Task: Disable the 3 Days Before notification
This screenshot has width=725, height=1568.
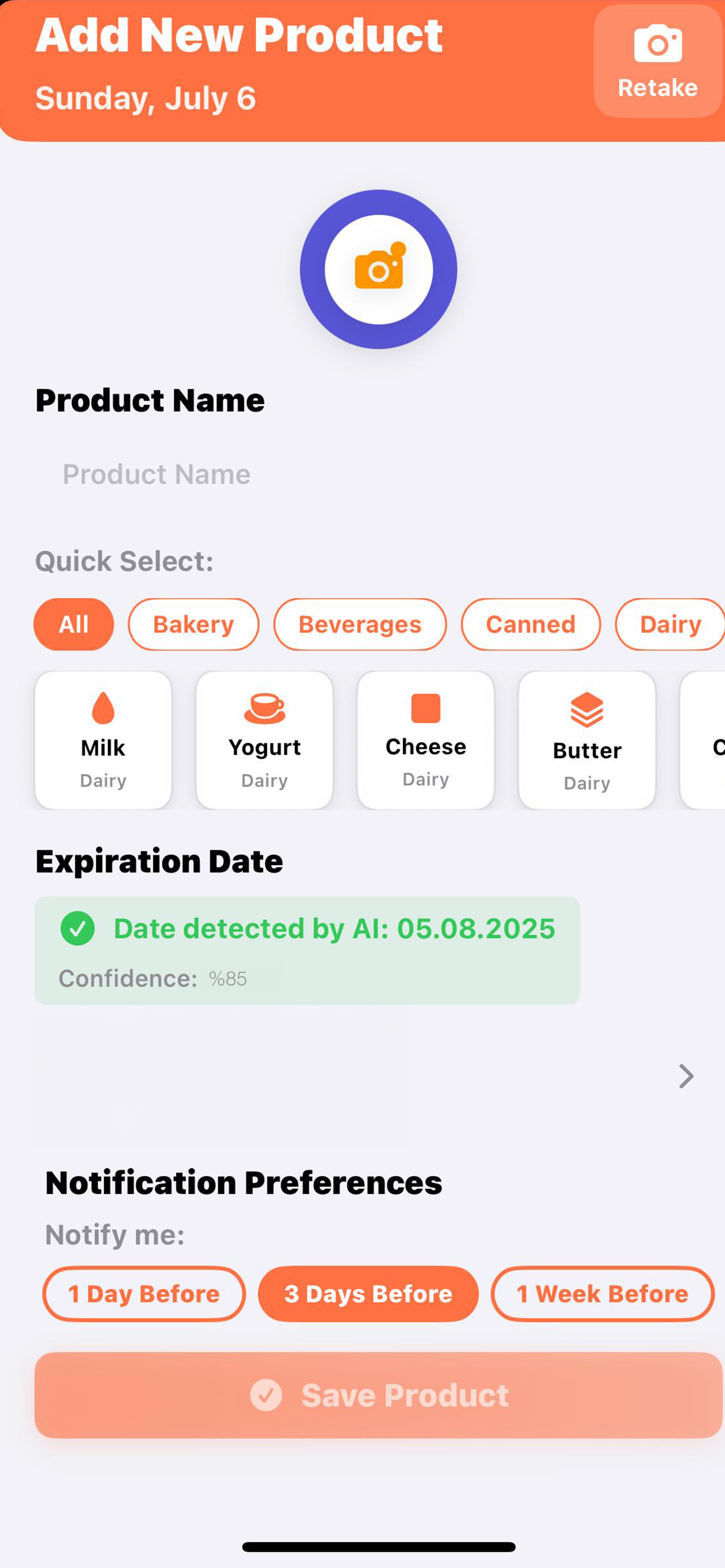Action: [367, 1294]
